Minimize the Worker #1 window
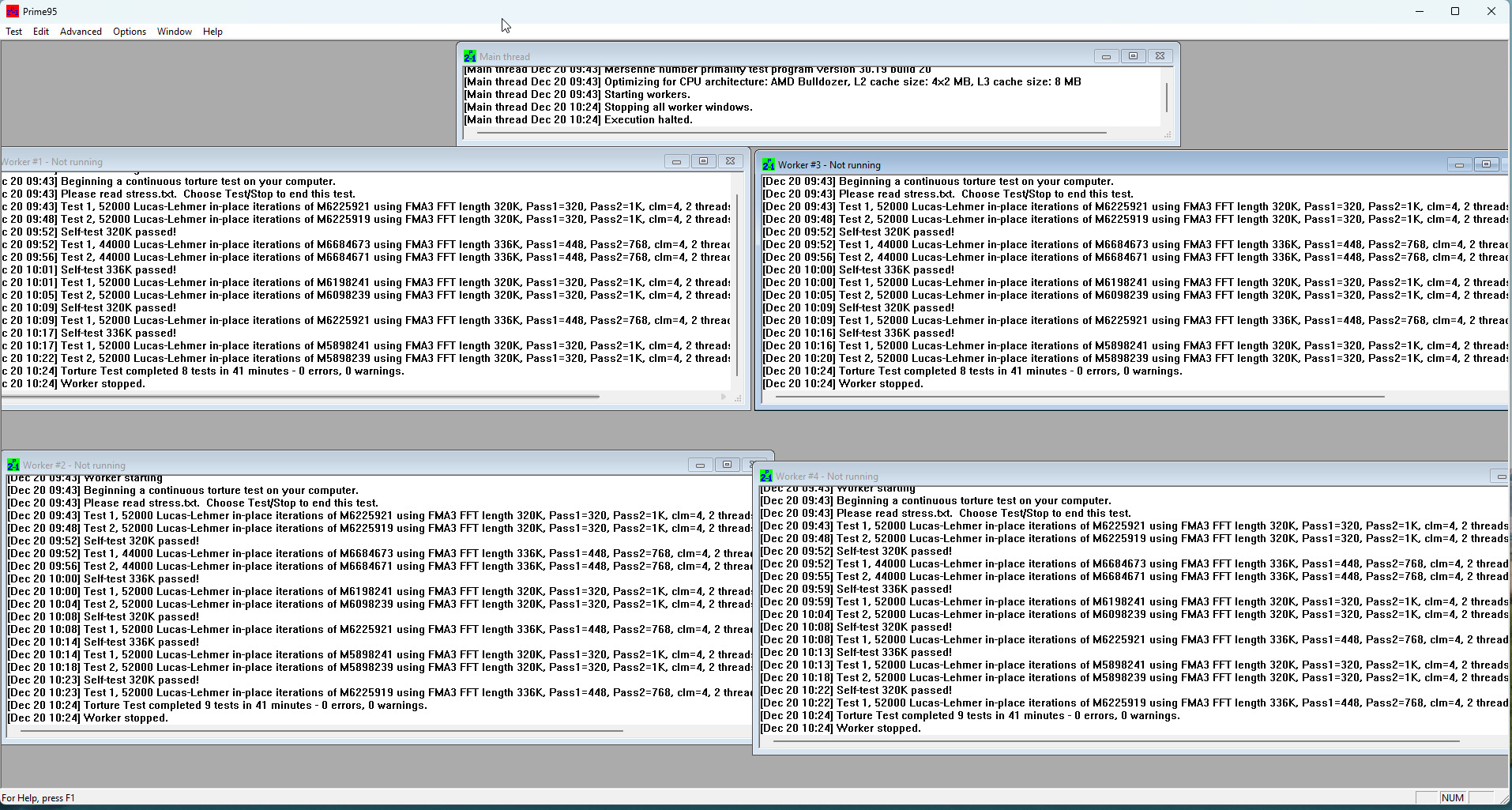The image size is (1512, 810). point(676,161)
